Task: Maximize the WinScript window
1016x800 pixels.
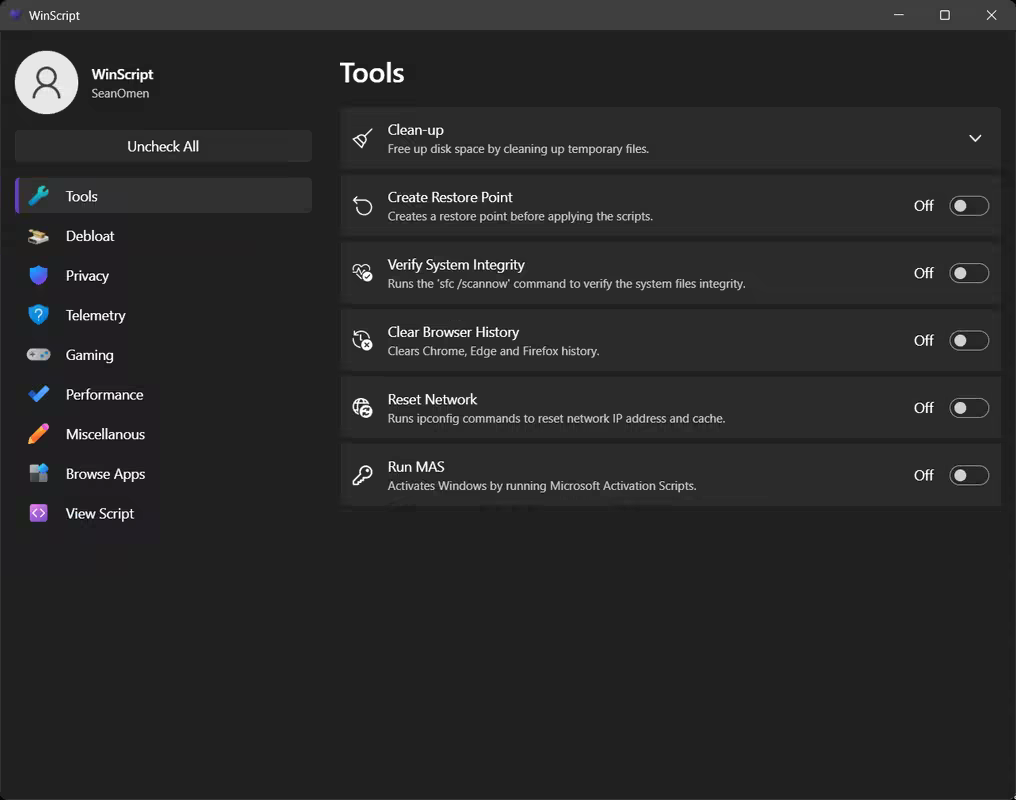Action: point(945,15)
